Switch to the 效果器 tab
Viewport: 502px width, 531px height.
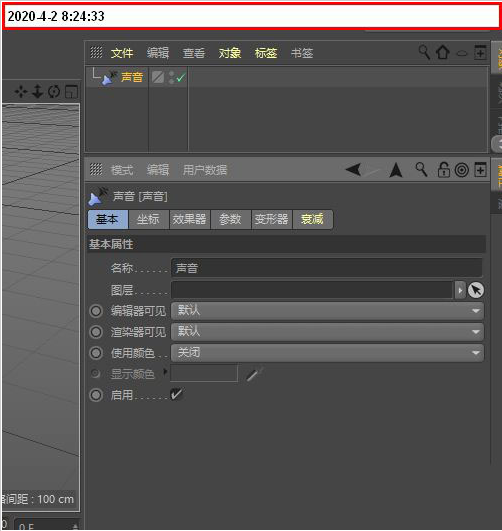click(190, 219)
